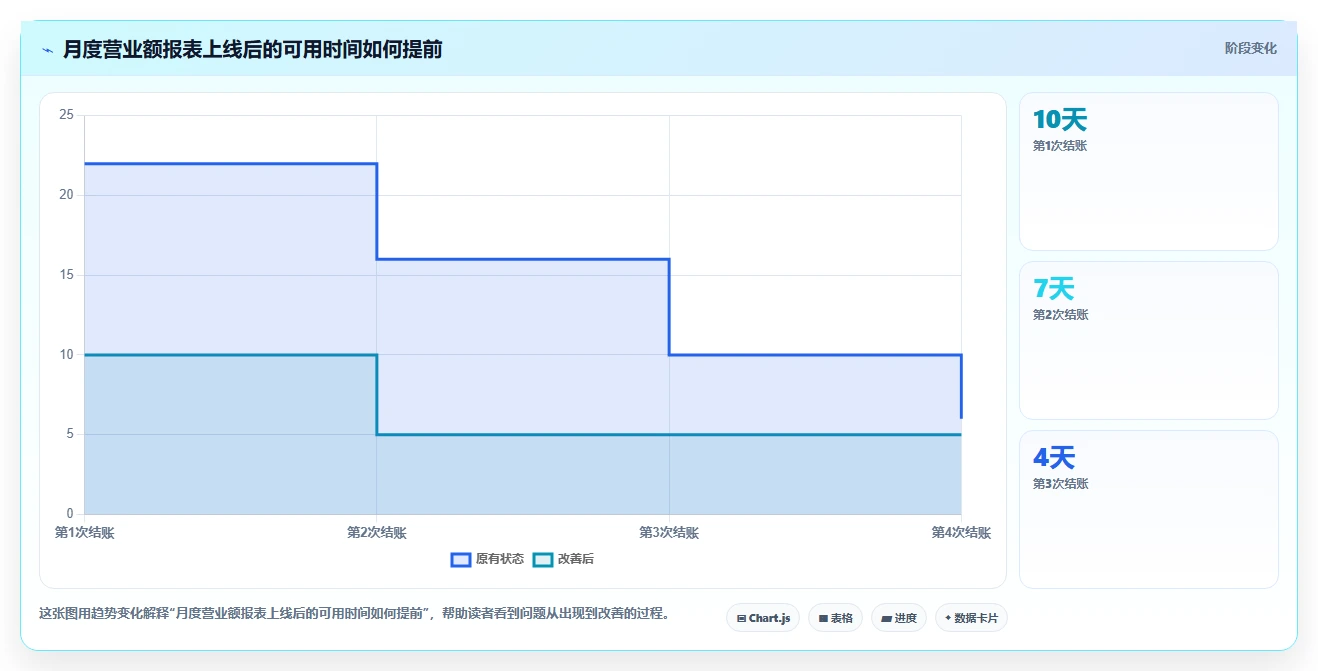
Task: Click the 数据卡片 tag
Action: [971, 618]
